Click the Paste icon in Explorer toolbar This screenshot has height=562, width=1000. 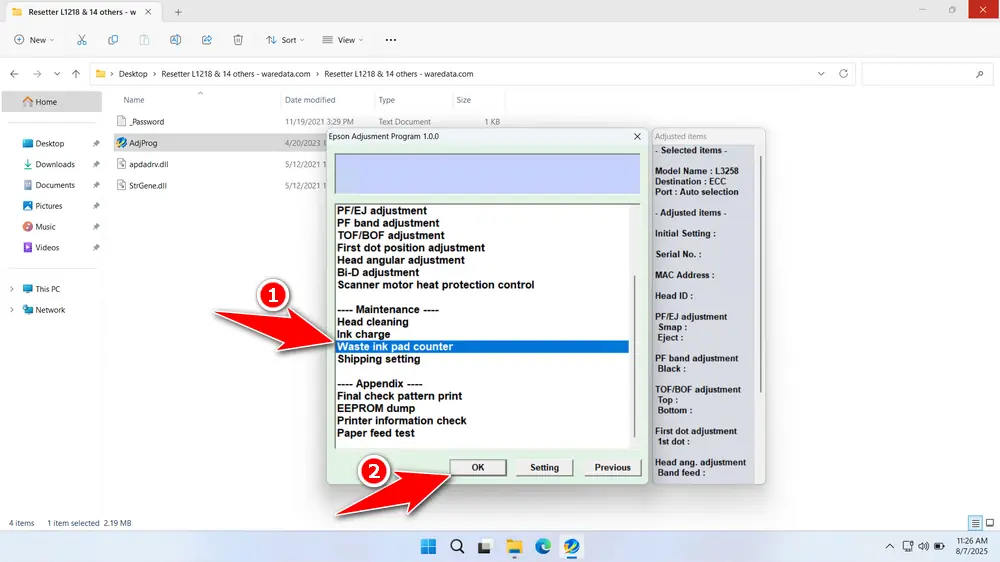click(x=145, y=40)
